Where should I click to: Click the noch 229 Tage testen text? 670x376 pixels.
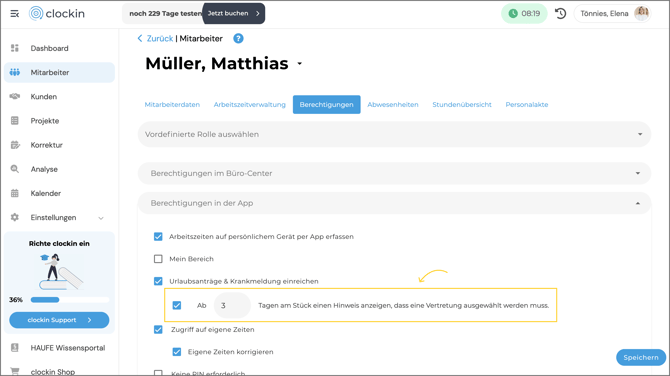click(x=165, y=14)
